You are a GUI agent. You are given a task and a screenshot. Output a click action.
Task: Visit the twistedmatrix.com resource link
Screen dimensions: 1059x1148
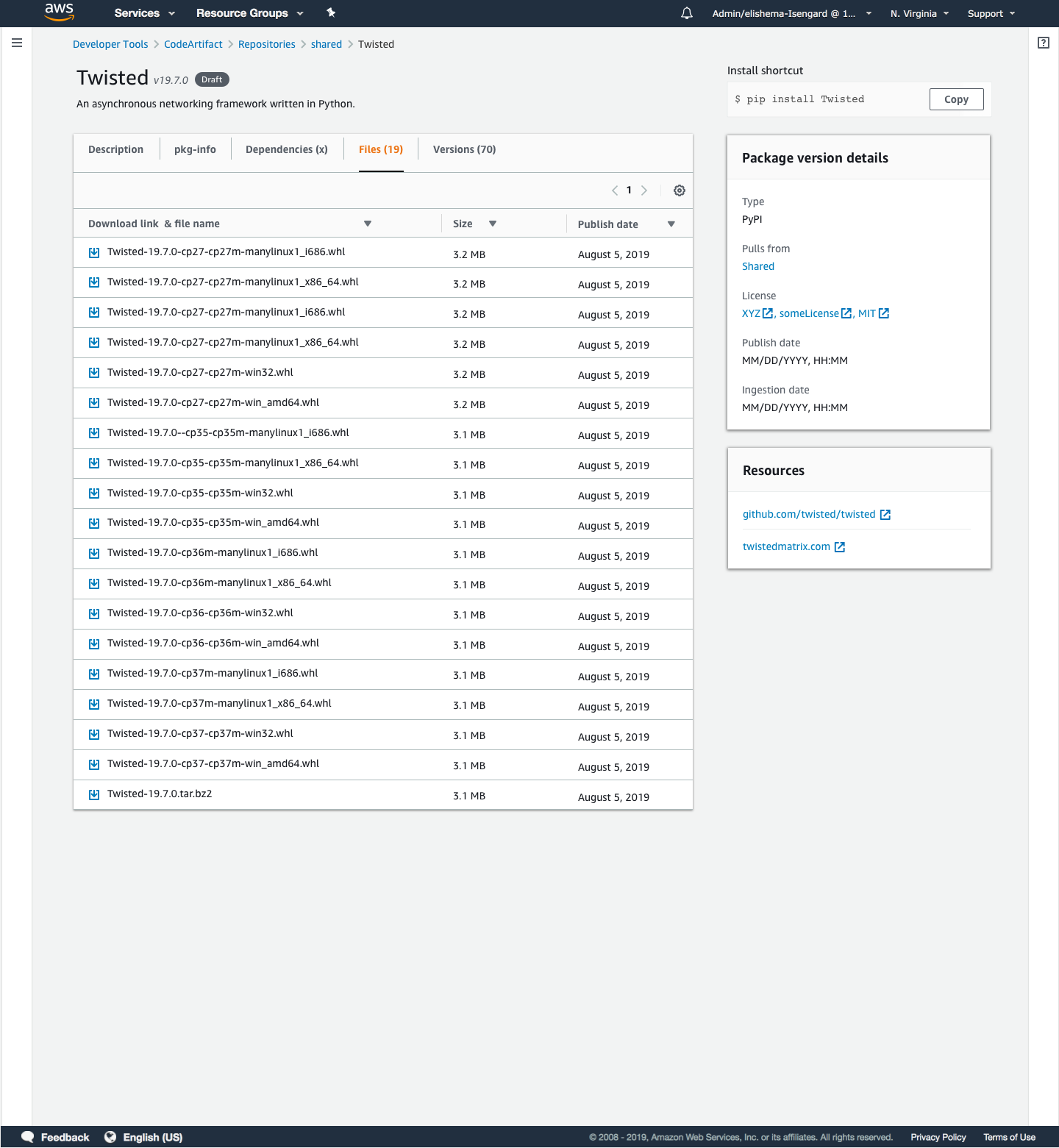click(x=786, y=546)
